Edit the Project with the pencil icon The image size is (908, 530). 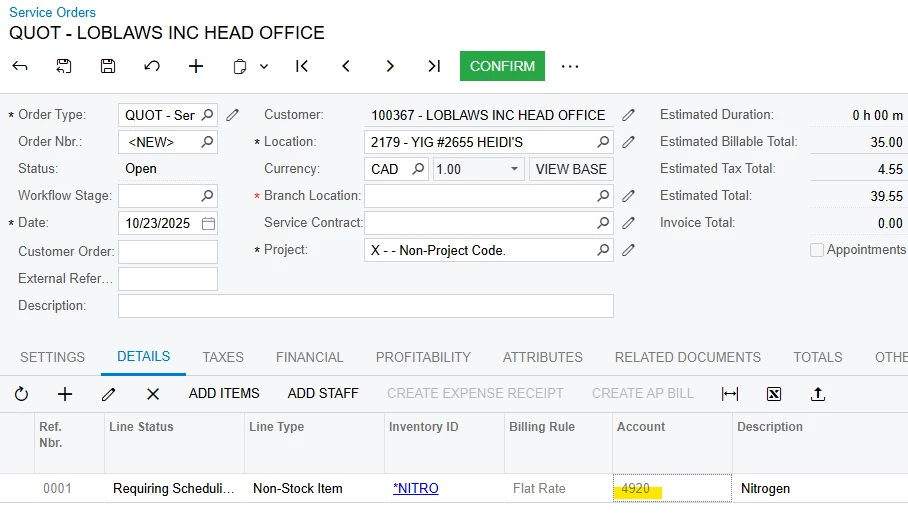click(628, 250)
